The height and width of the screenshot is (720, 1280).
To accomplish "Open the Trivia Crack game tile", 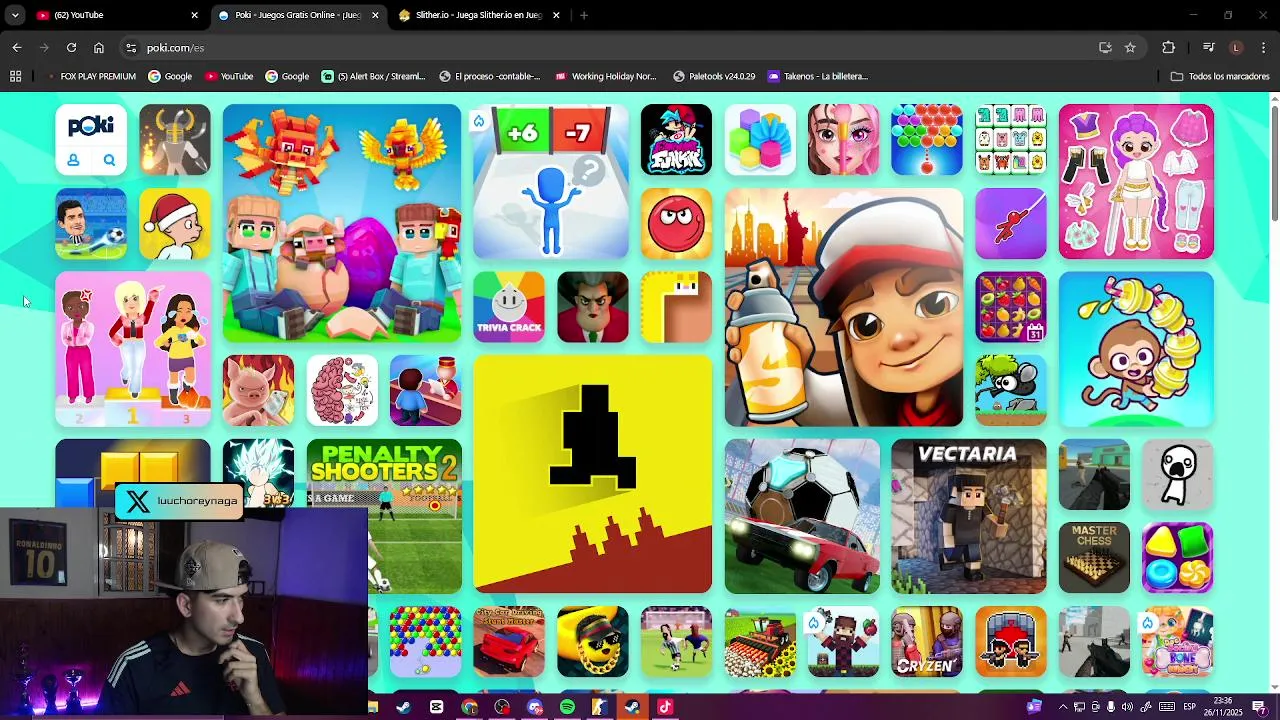I will [509, 307].
